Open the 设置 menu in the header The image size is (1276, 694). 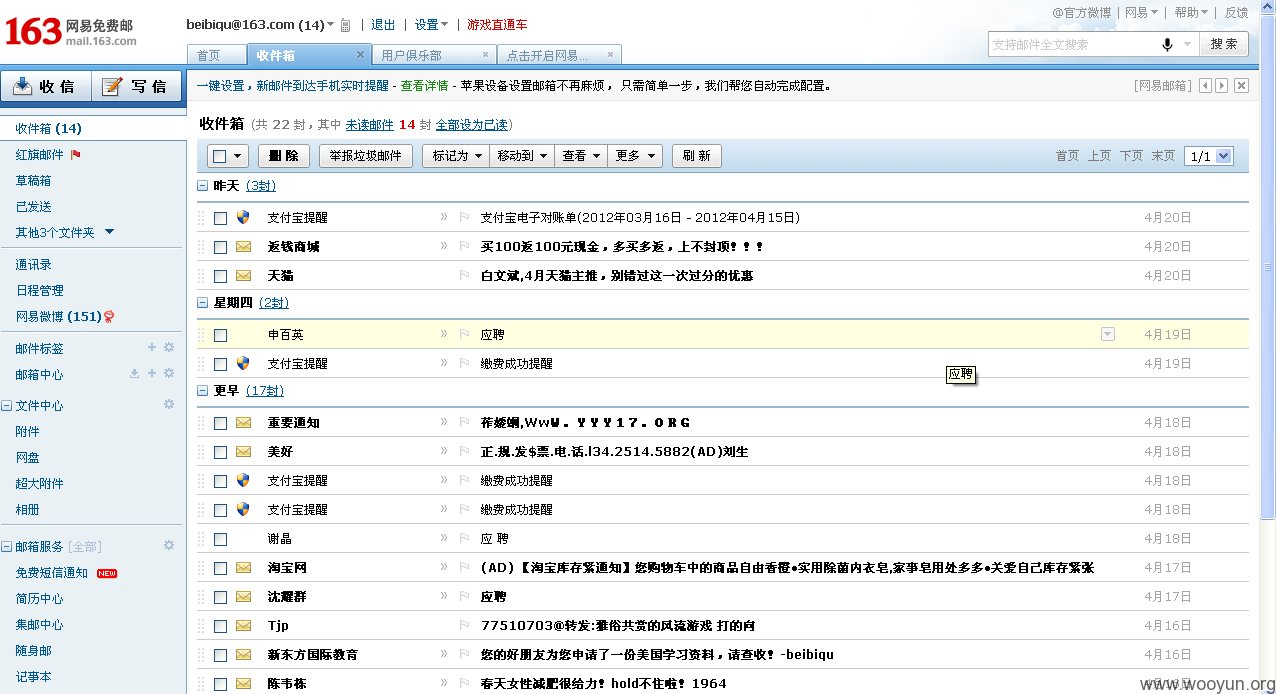(431, 25)
